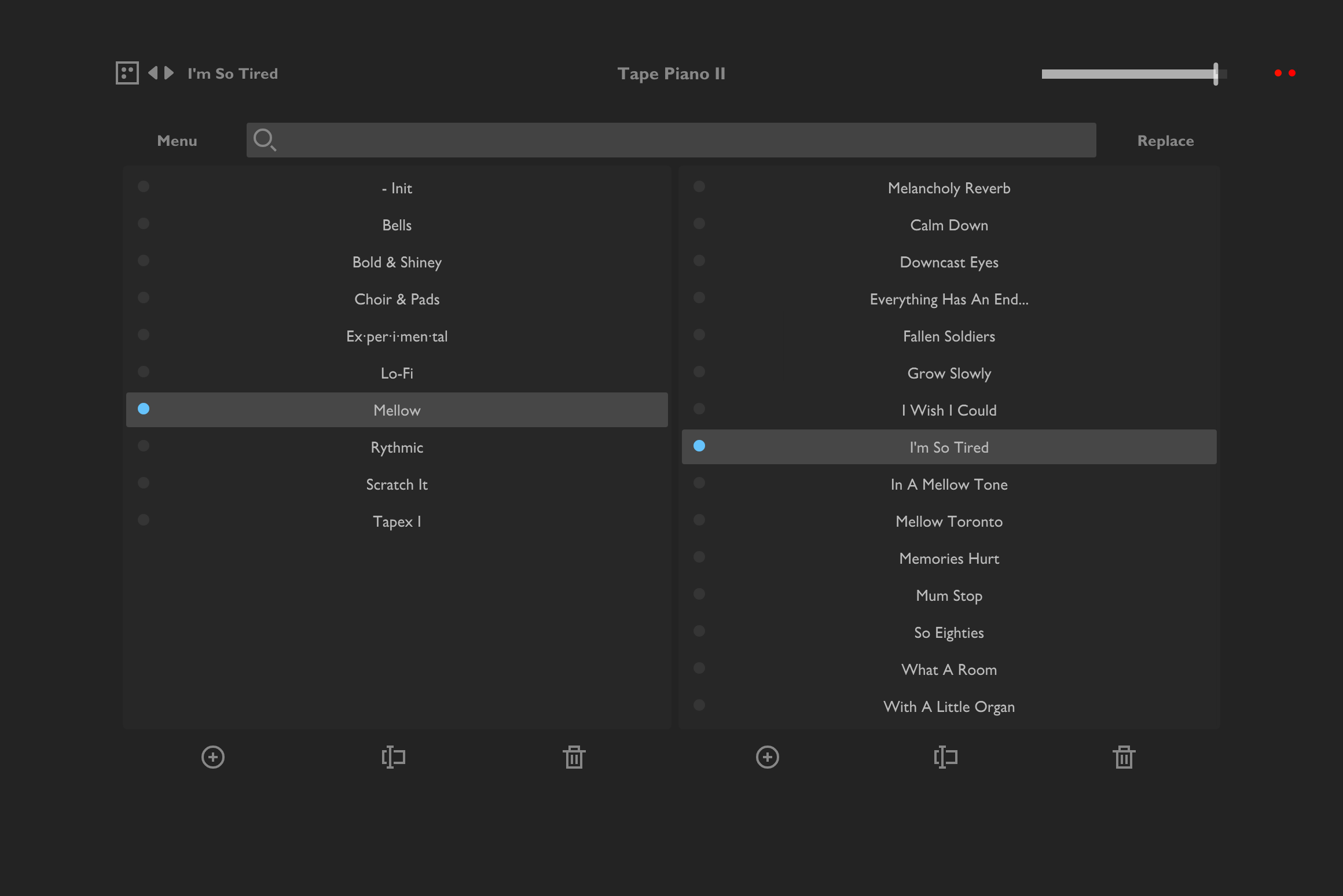Screen dimensions: 1343x896
Task: Click the preset search field
Action: click(671, 140)
